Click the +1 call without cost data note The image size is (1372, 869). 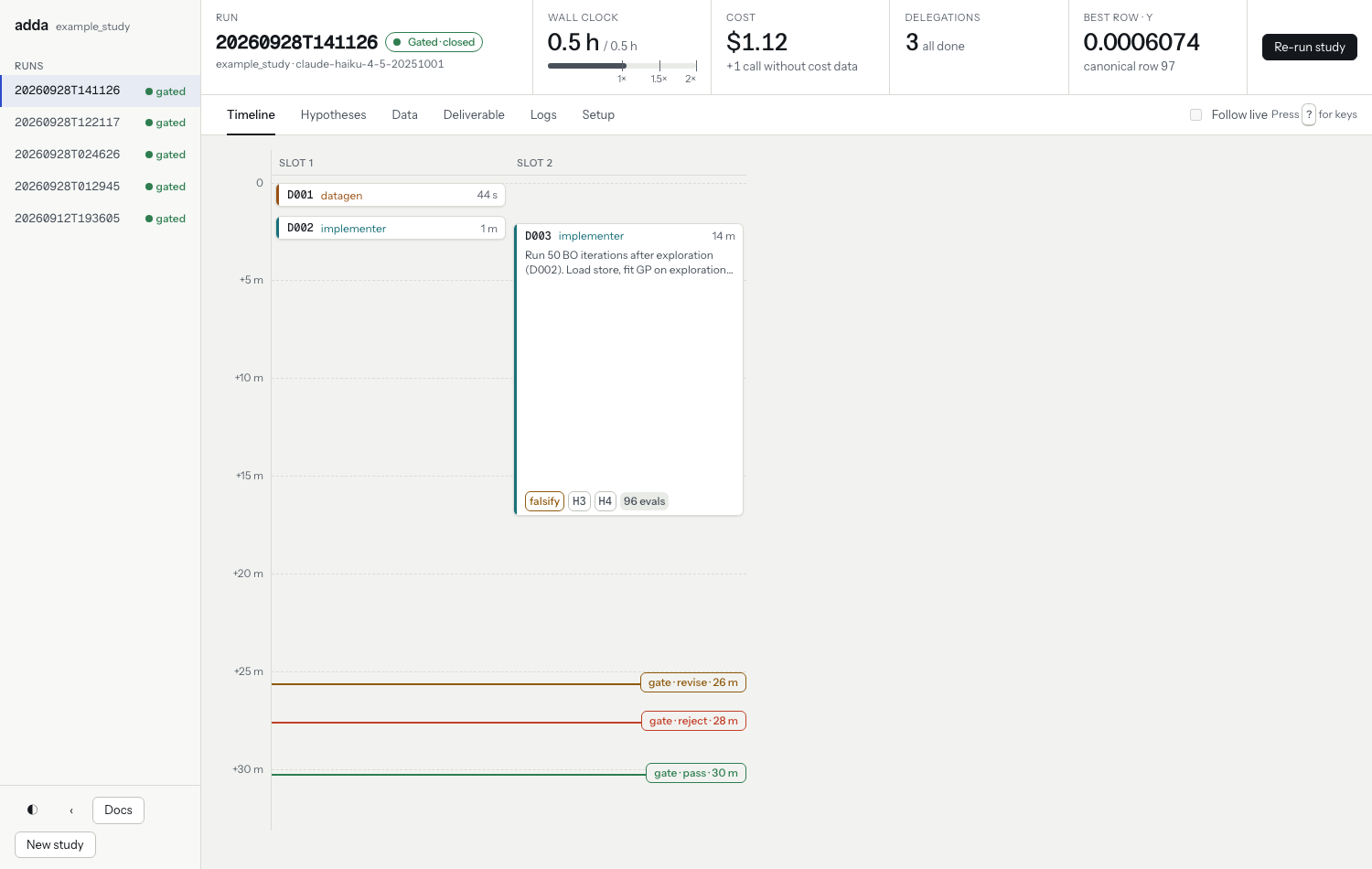pos(792,66)
